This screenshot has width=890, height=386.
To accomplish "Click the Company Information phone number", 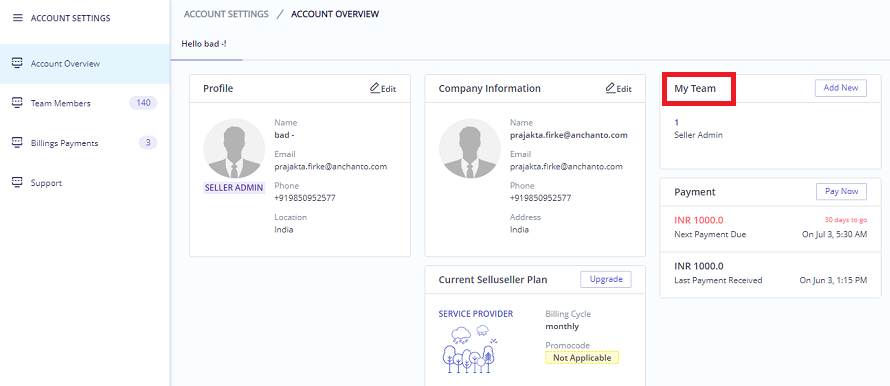I will (x=540, y=198).
